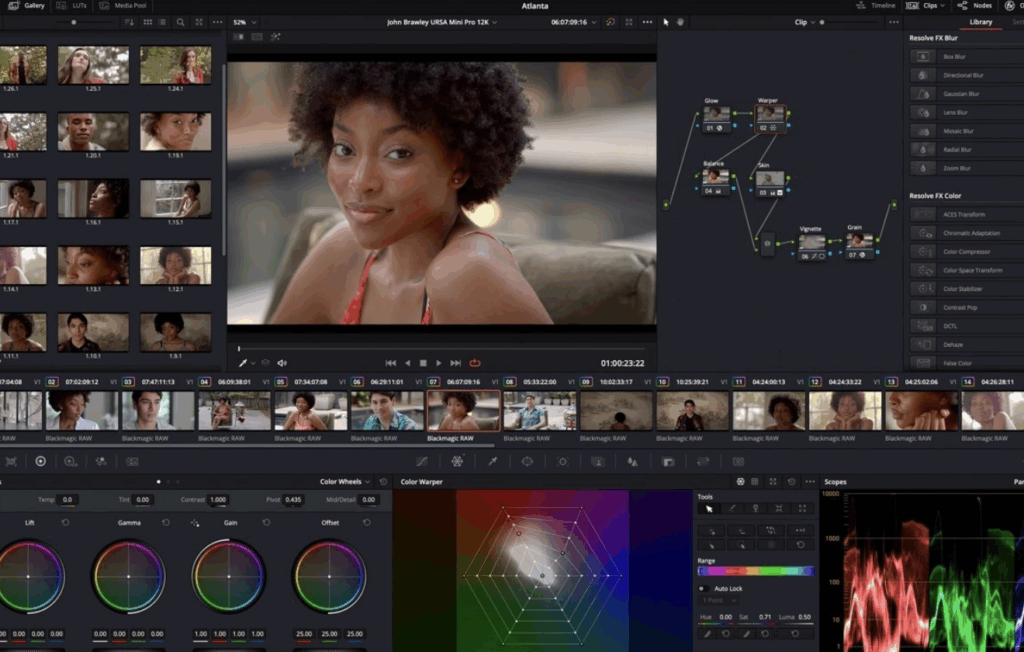Screen dimensions: 1024x652
Task: Click the image wipe icon above viewer
Action: coord(238,37)
